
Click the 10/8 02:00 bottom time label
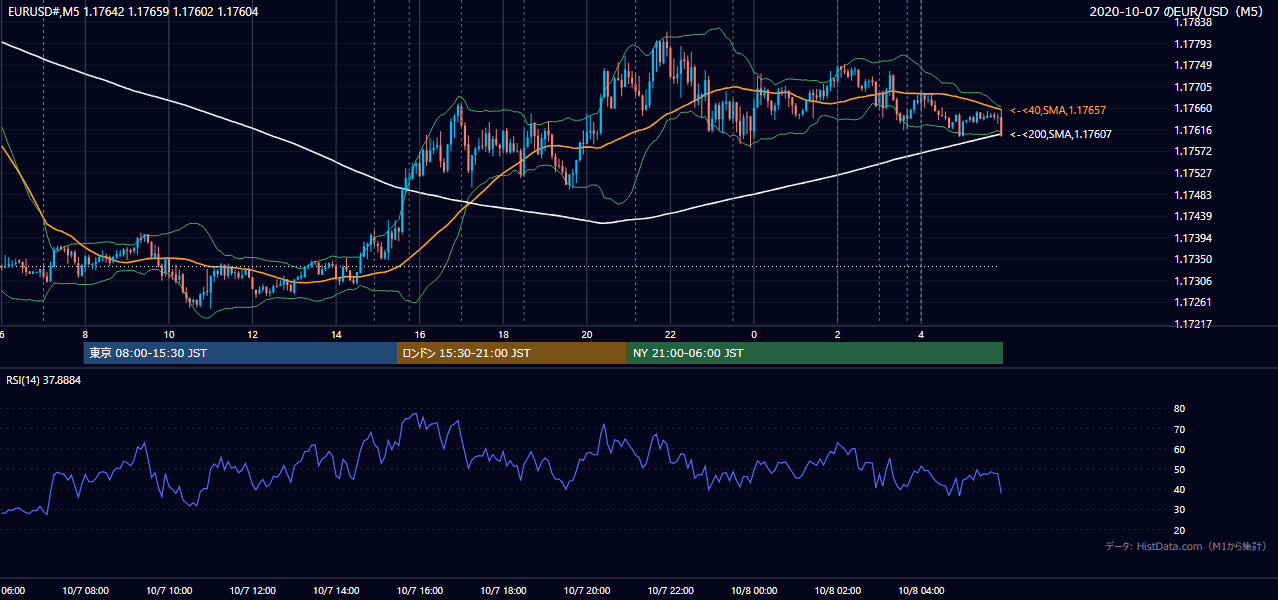(838, 591)
